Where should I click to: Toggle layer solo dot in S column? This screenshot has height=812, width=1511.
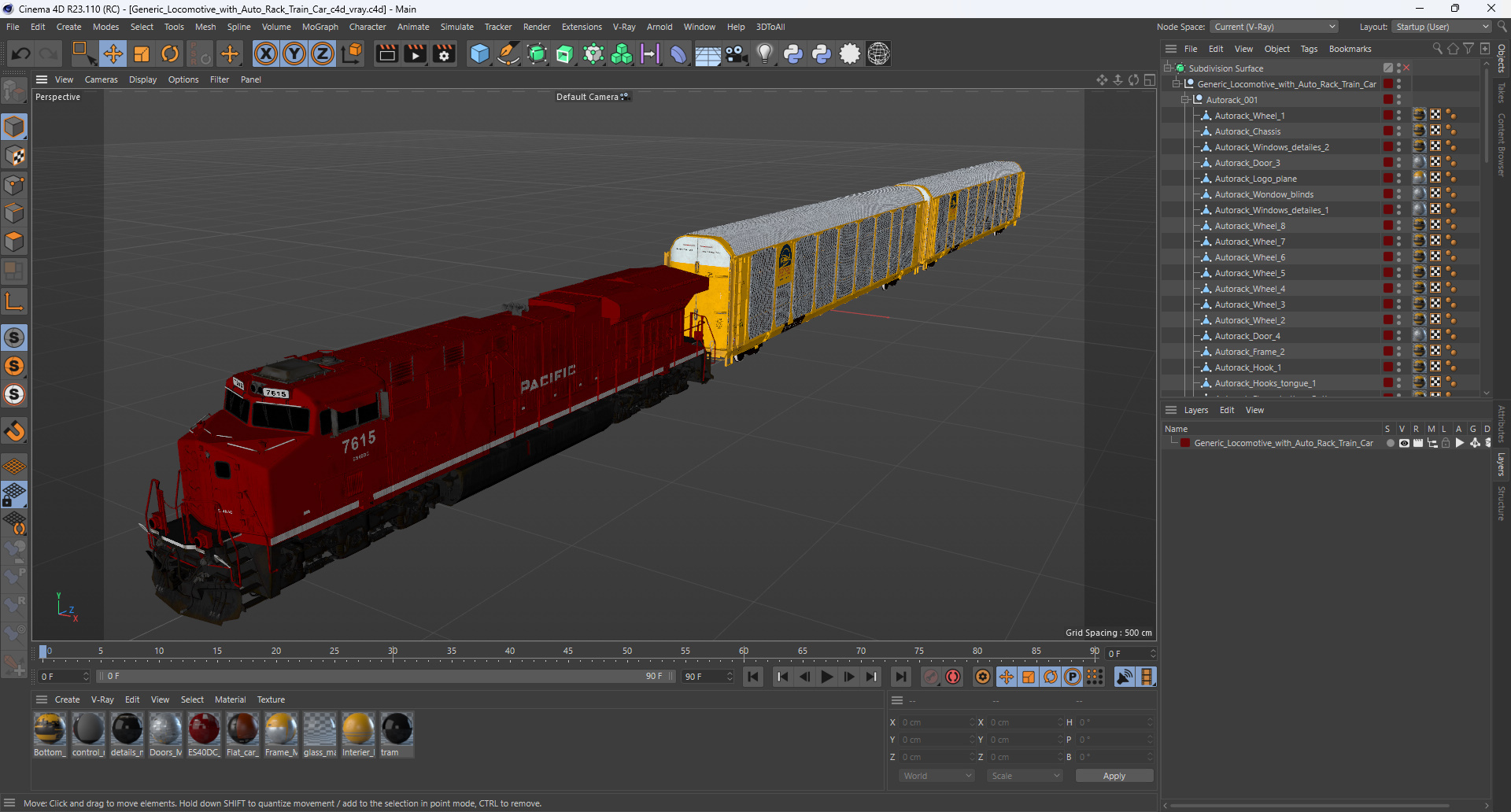click(1390, 443)
